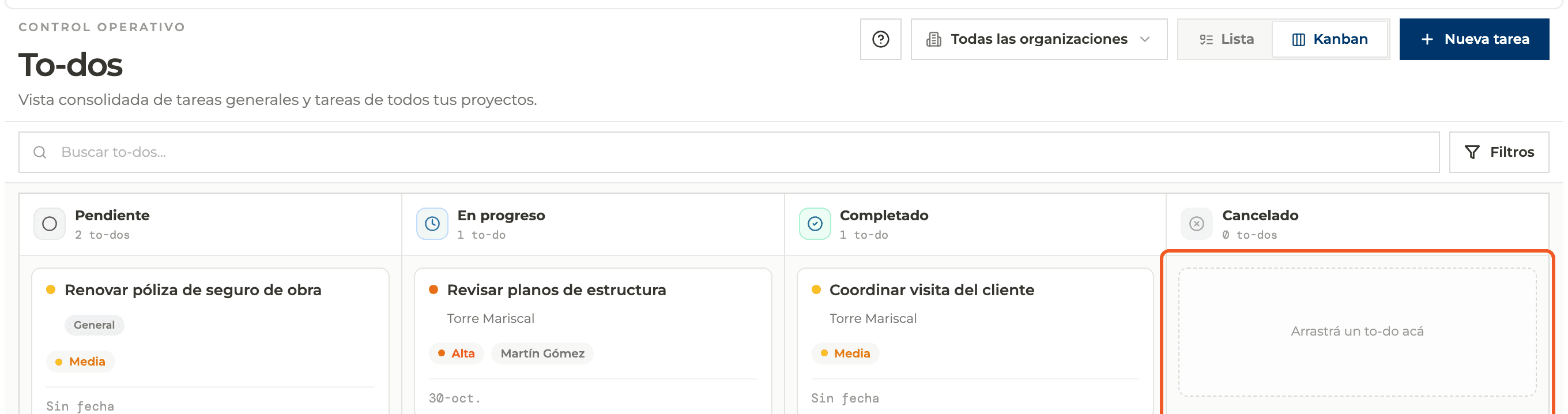Screen dimensions: 1568x414
Task: Create a task with Nueva tarea
Action: (x=1473, y=39)
